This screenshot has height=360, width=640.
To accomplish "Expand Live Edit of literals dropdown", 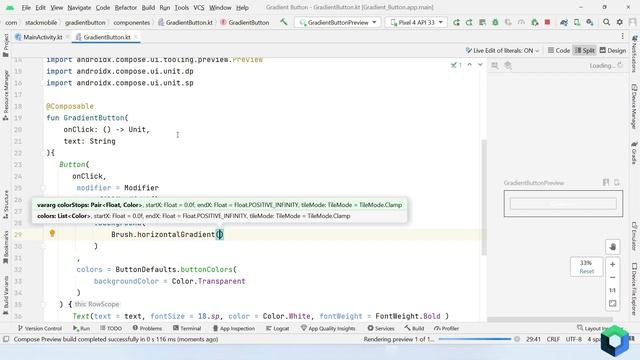I will click(502, 51).
